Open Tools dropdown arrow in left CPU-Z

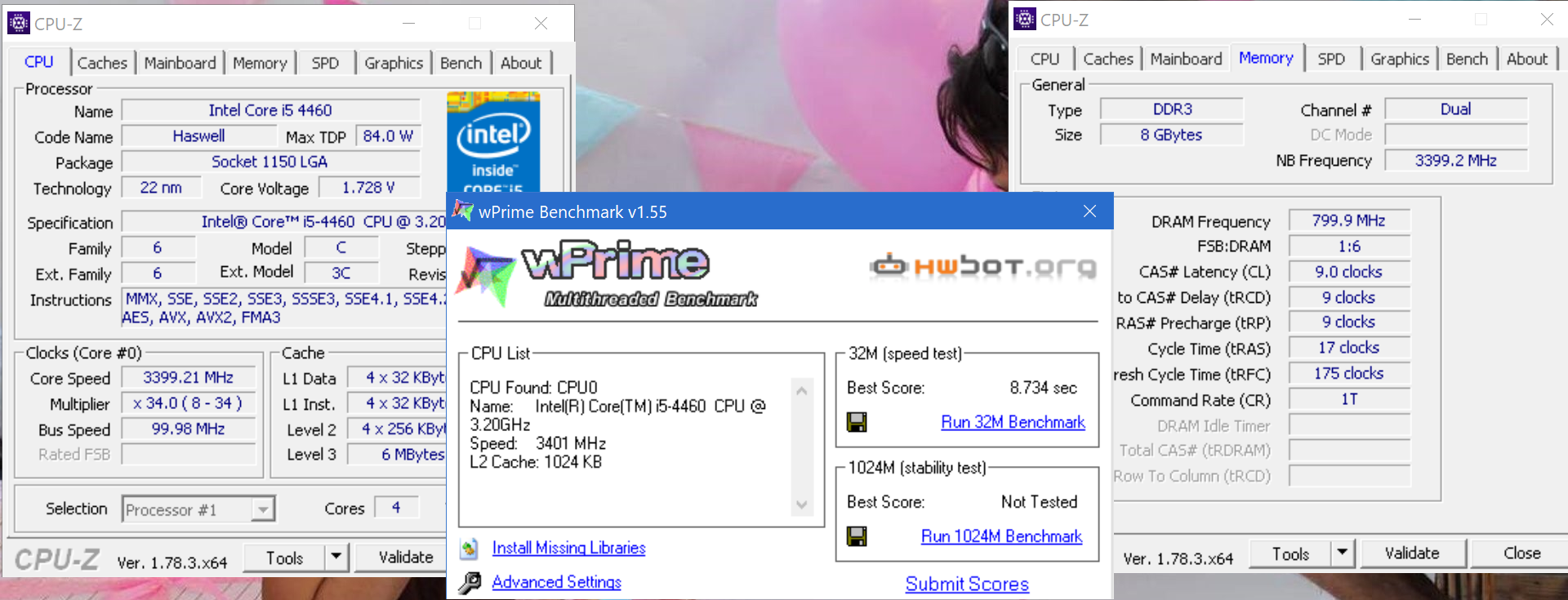tap(336, 558)
